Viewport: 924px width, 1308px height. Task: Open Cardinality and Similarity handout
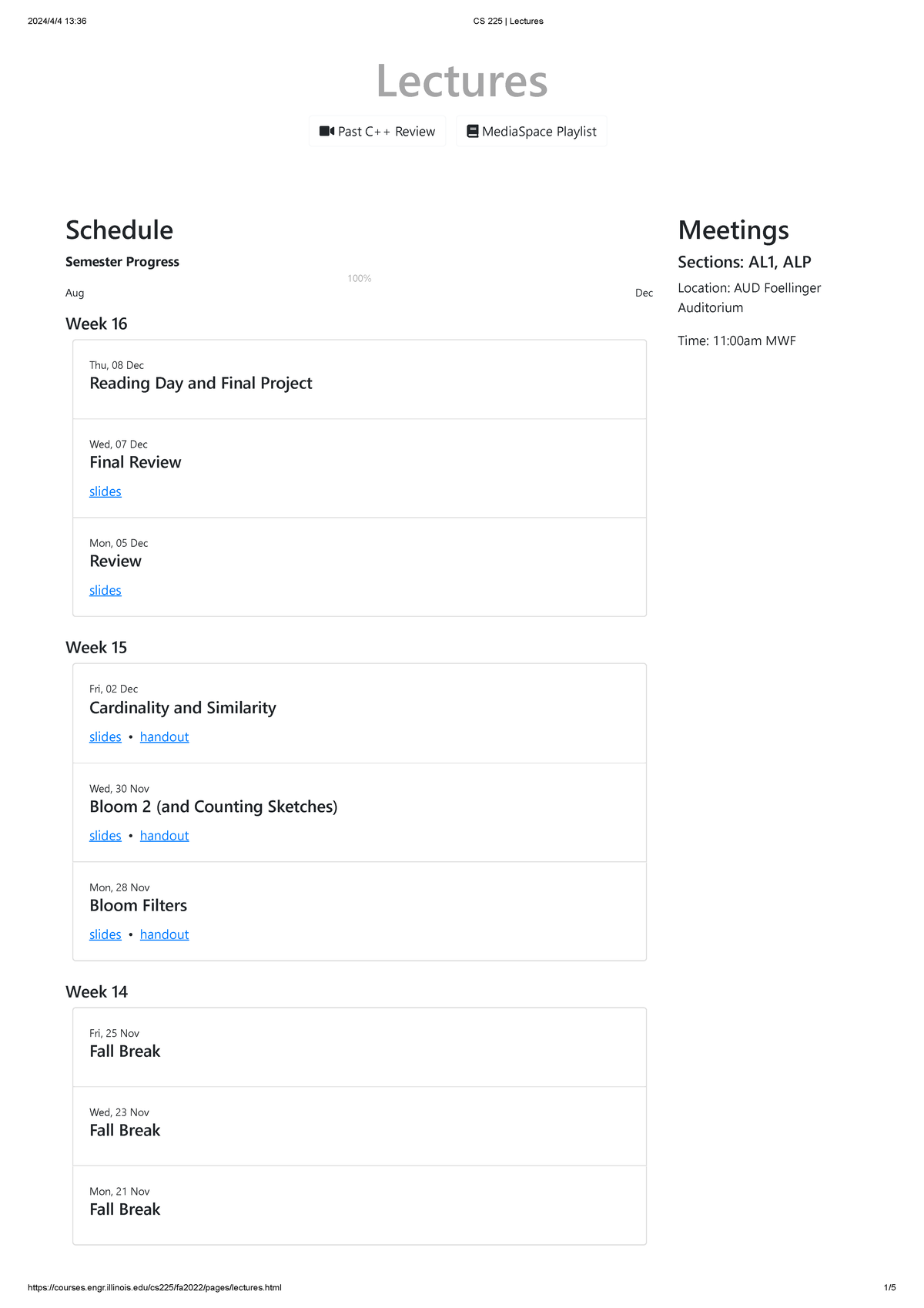pos(164,736)
